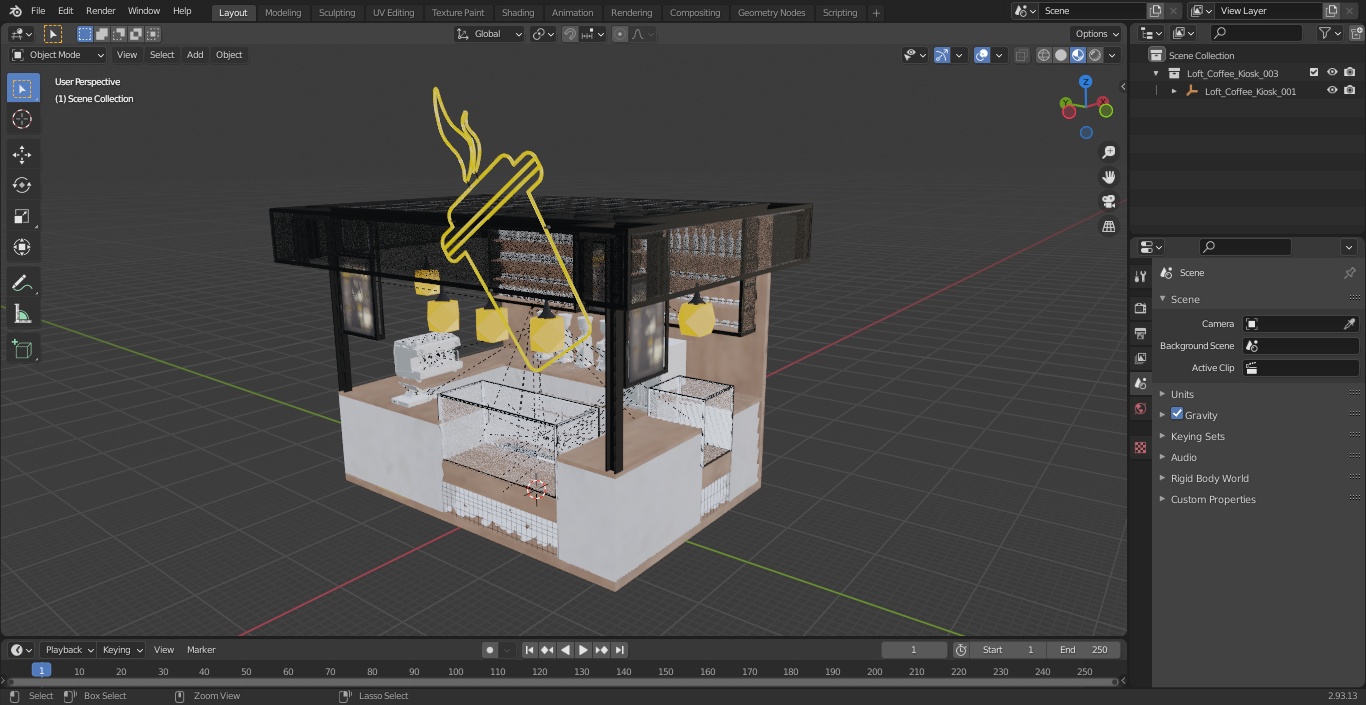Screen dimensions: 1366x705
Task: Open the File menu
Action: [x=38, y=11]
